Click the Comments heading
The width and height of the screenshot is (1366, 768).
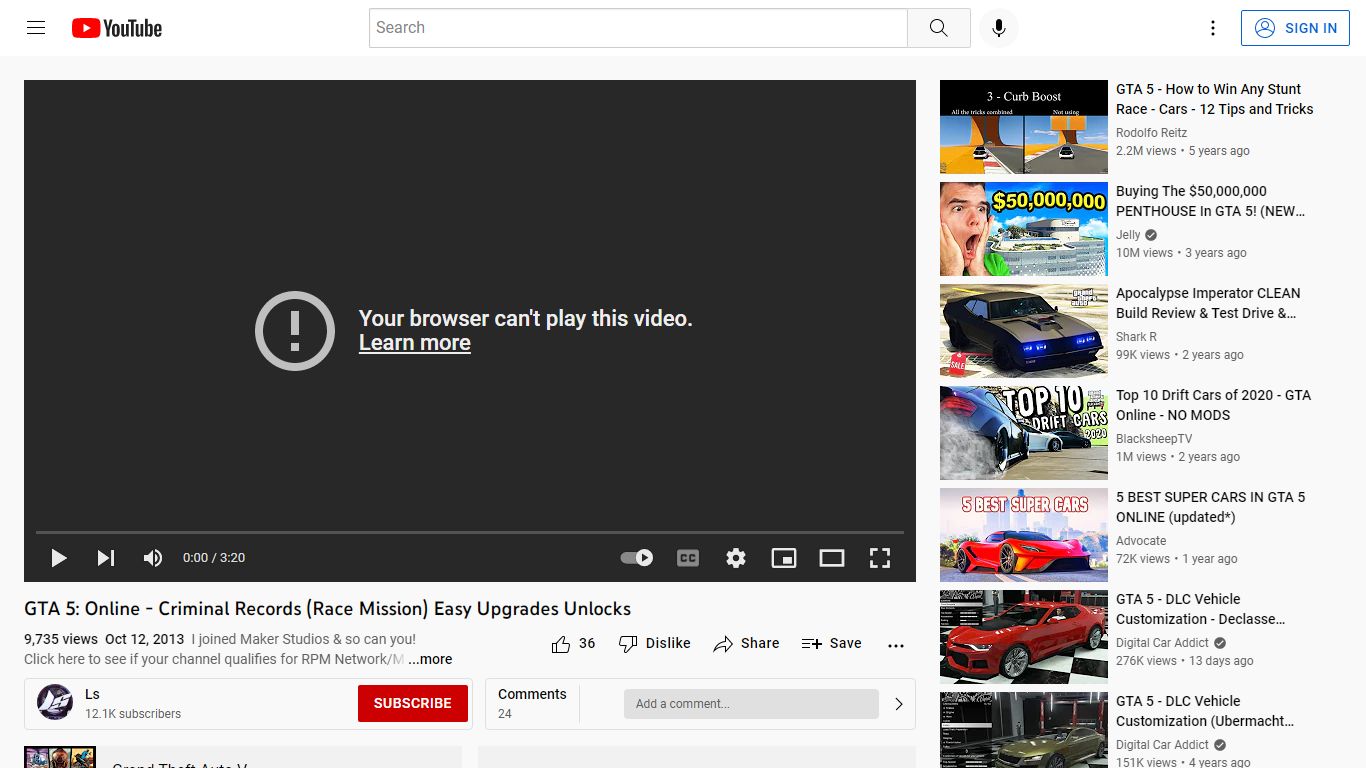(x=532, y=694)
